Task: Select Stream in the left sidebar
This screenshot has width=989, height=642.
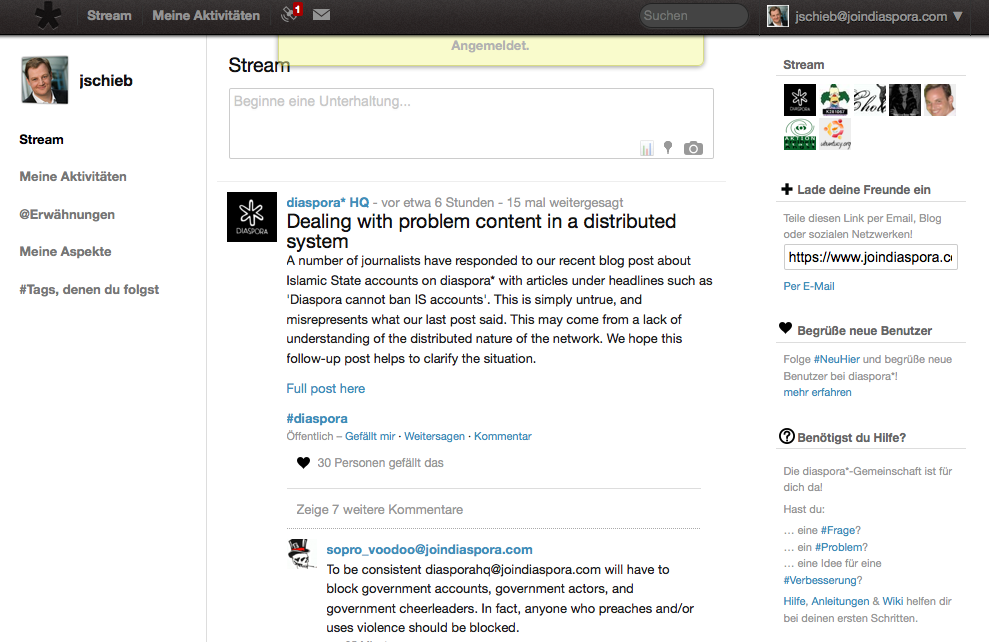Action: (x=42, y=139)
